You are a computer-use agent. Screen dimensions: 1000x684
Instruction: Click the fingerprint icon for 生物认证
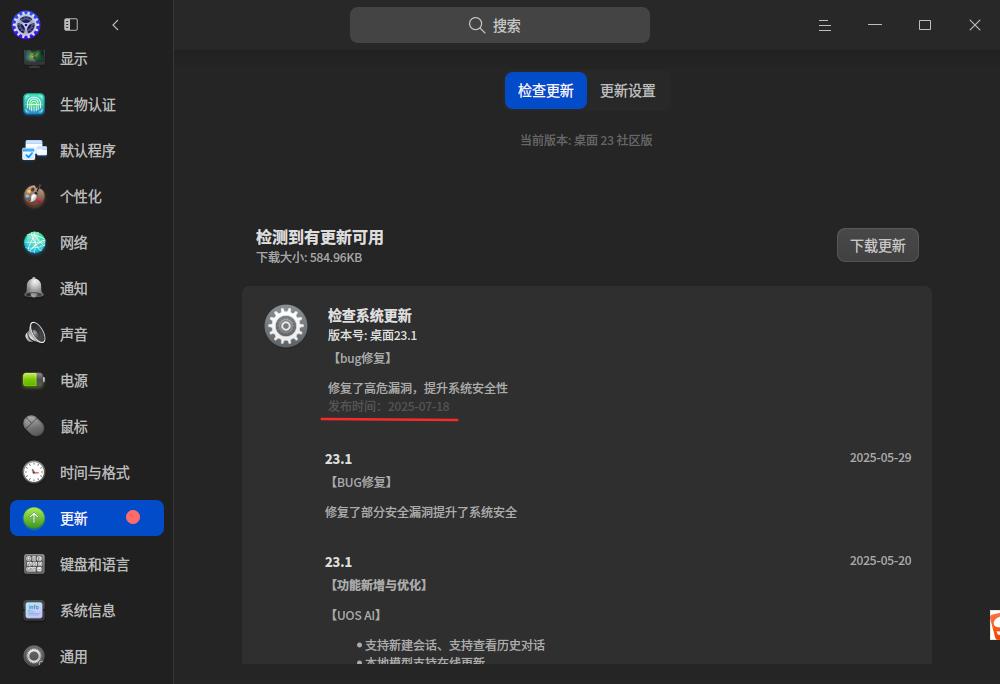click(x=34, y=104)
